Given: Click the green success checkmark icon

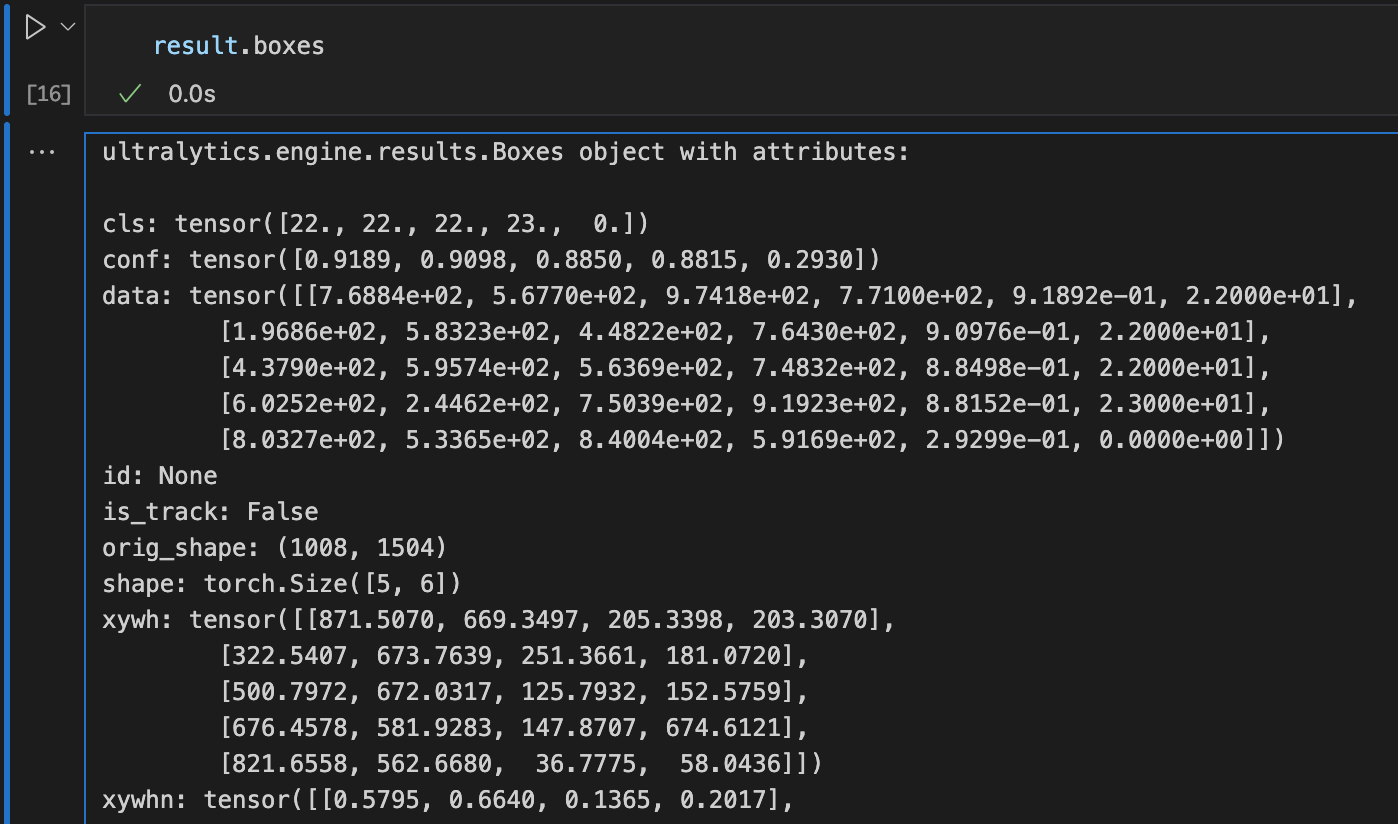Looking at the screenshot, I should [x=129, y=94].
